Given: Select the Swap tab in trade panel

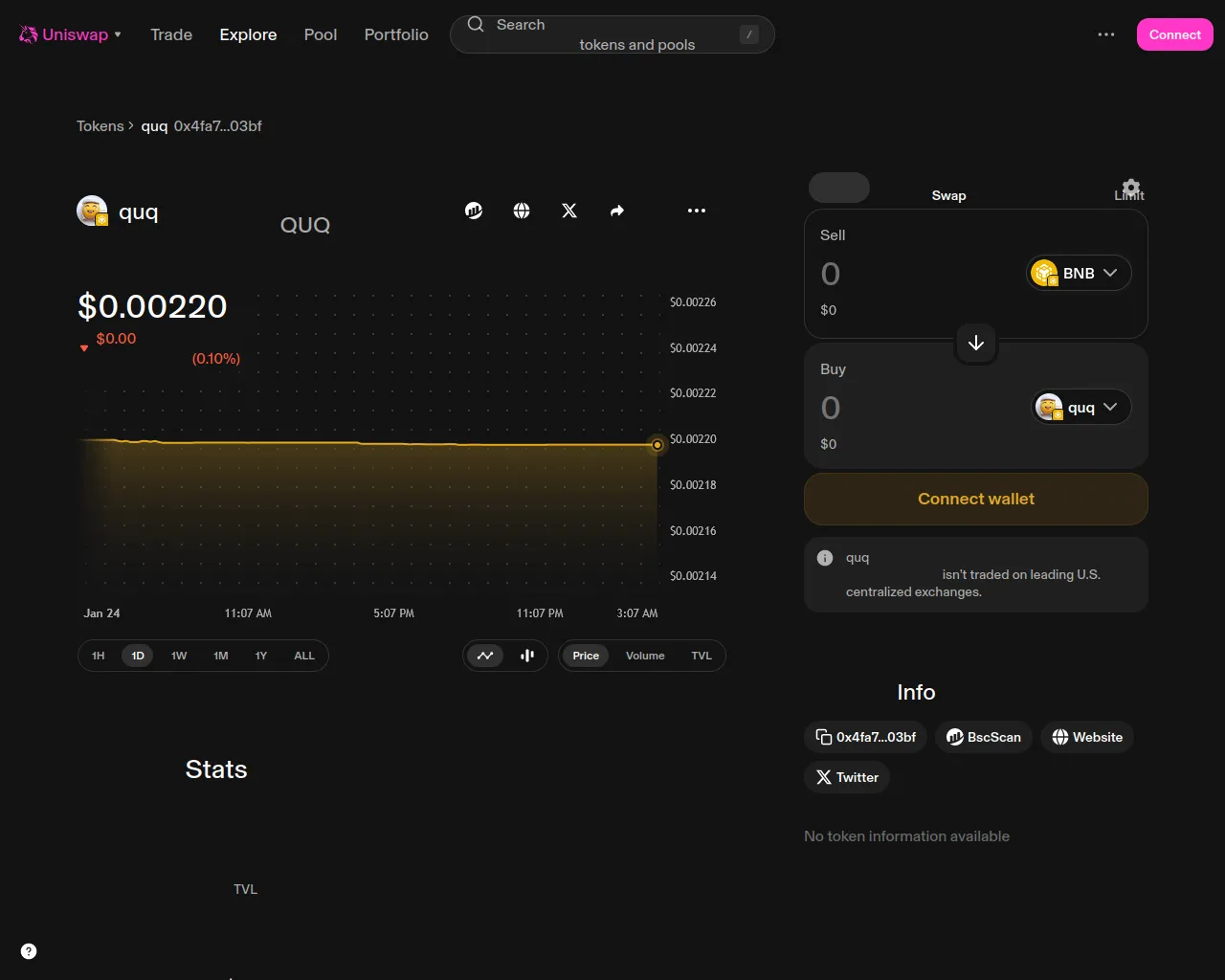Looking at the screenshot, I should pyautogui.click(x=949, y=195).
